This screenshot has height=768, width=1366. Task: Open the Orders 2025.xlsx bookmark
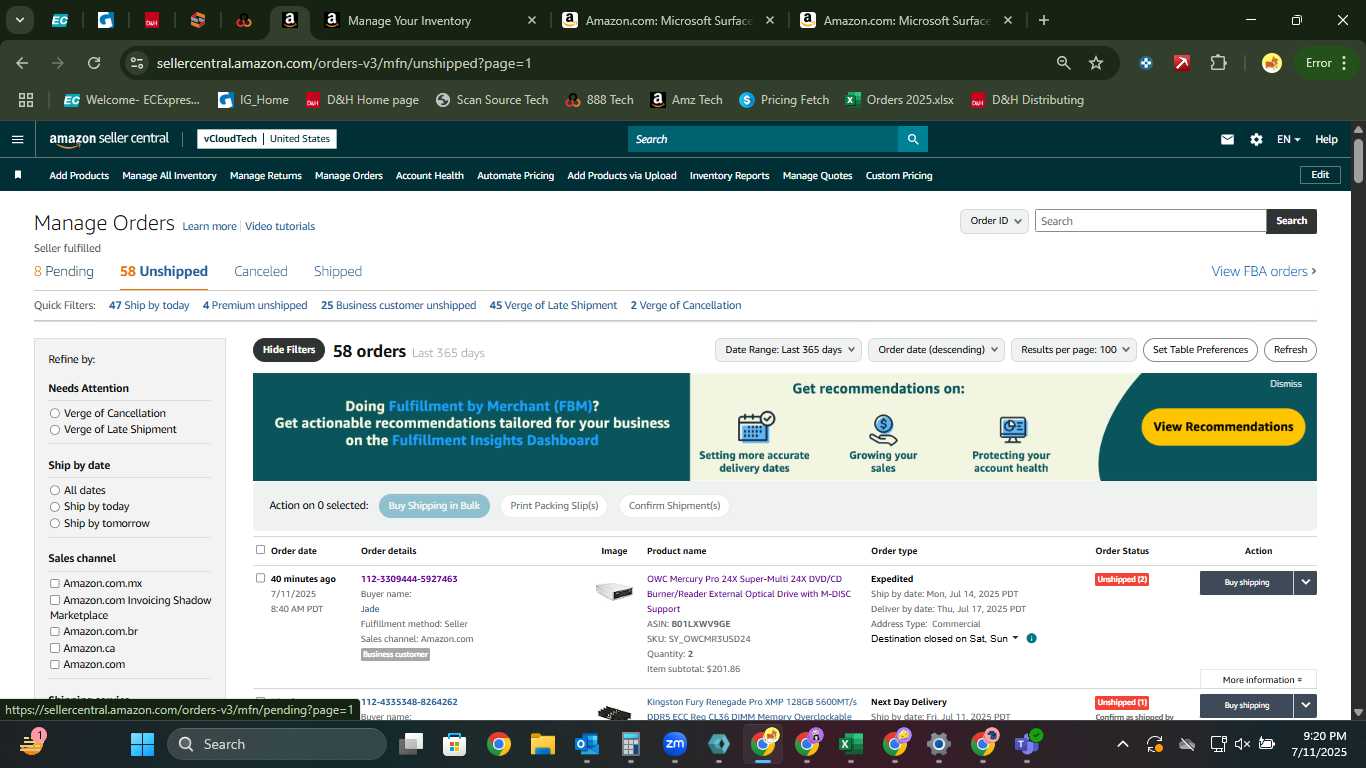pyautogui.click(x=899, y=100)
